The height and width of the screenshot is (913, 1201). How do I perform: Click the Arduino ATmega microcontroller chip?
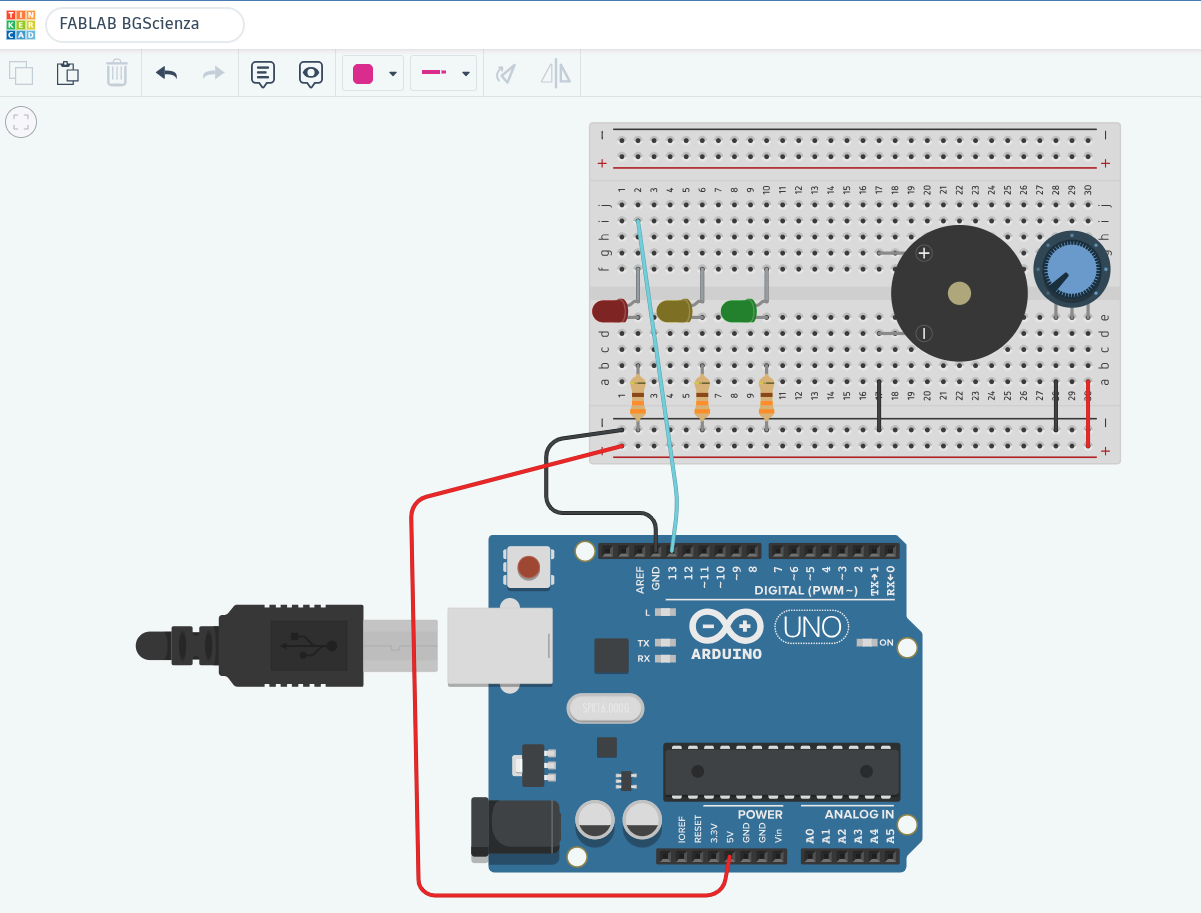[782, 771]
